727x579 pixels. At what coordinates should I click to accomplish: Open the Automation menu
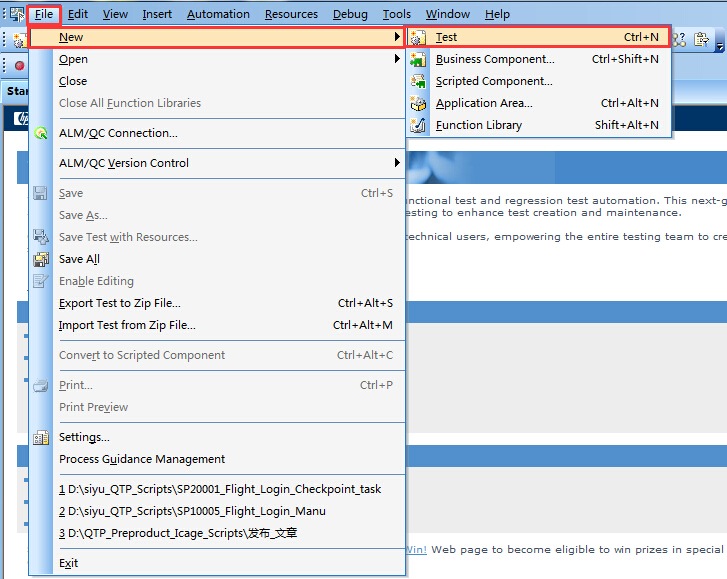[218, 14]
